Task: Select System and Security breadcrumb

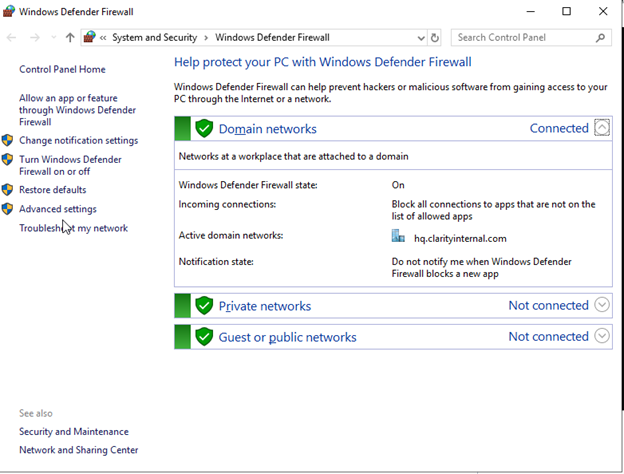Action: click(x=154, y=38)
